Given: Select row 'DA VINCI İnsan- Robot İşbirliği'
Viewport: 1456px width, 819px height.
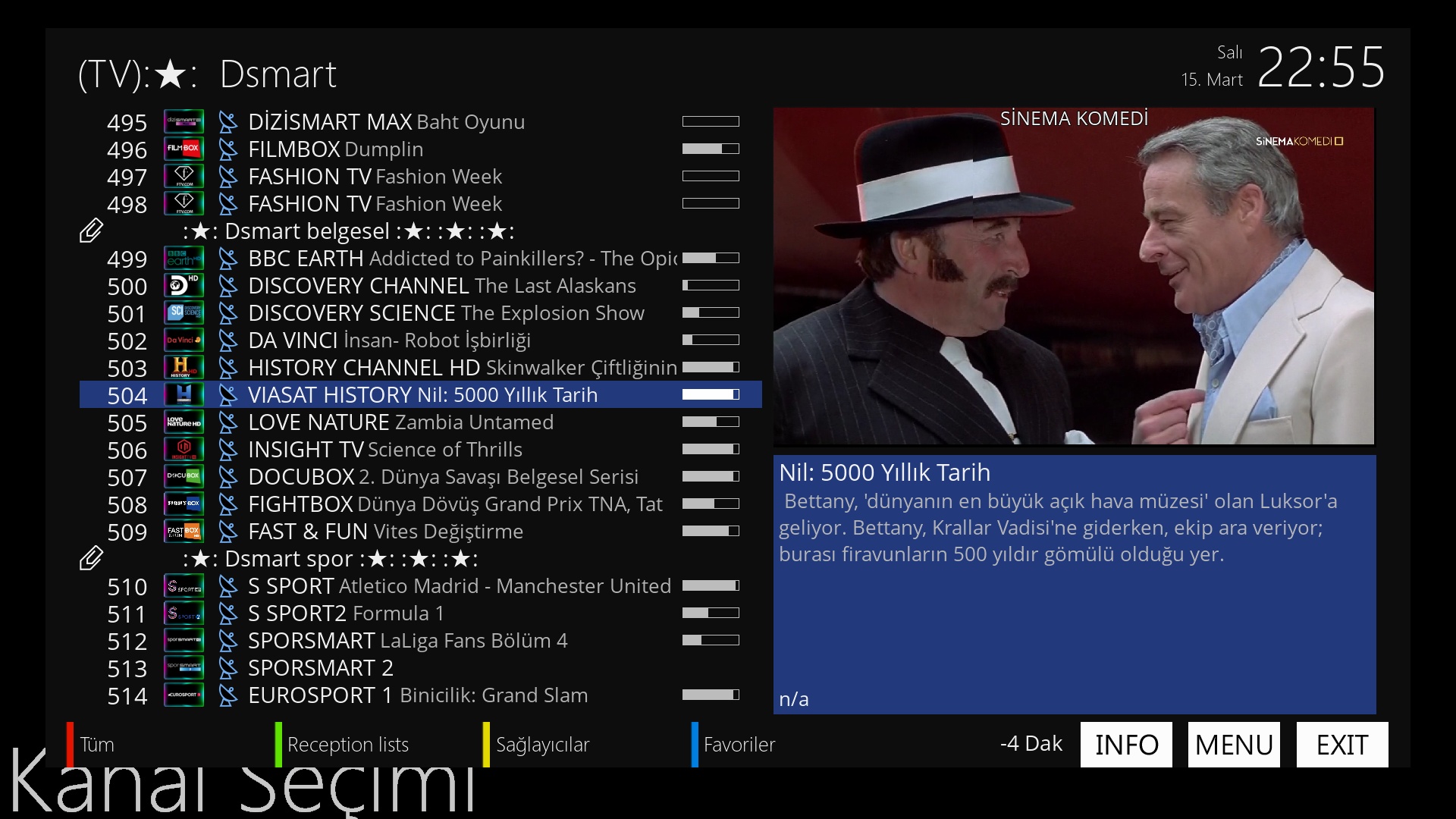Looking at the screenshot, I should (421, 340).
